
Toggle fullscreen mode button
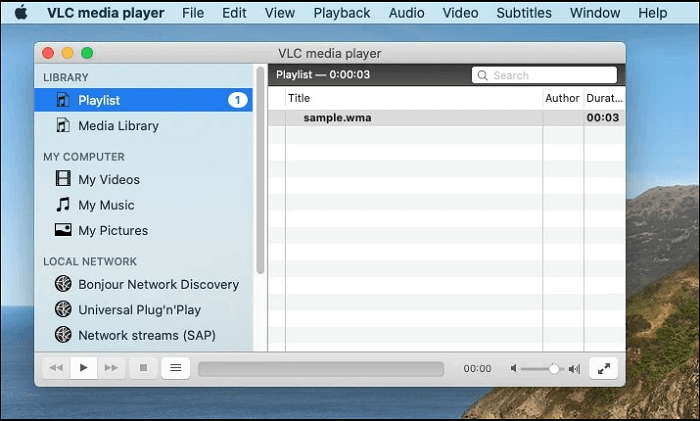point(603,368)
